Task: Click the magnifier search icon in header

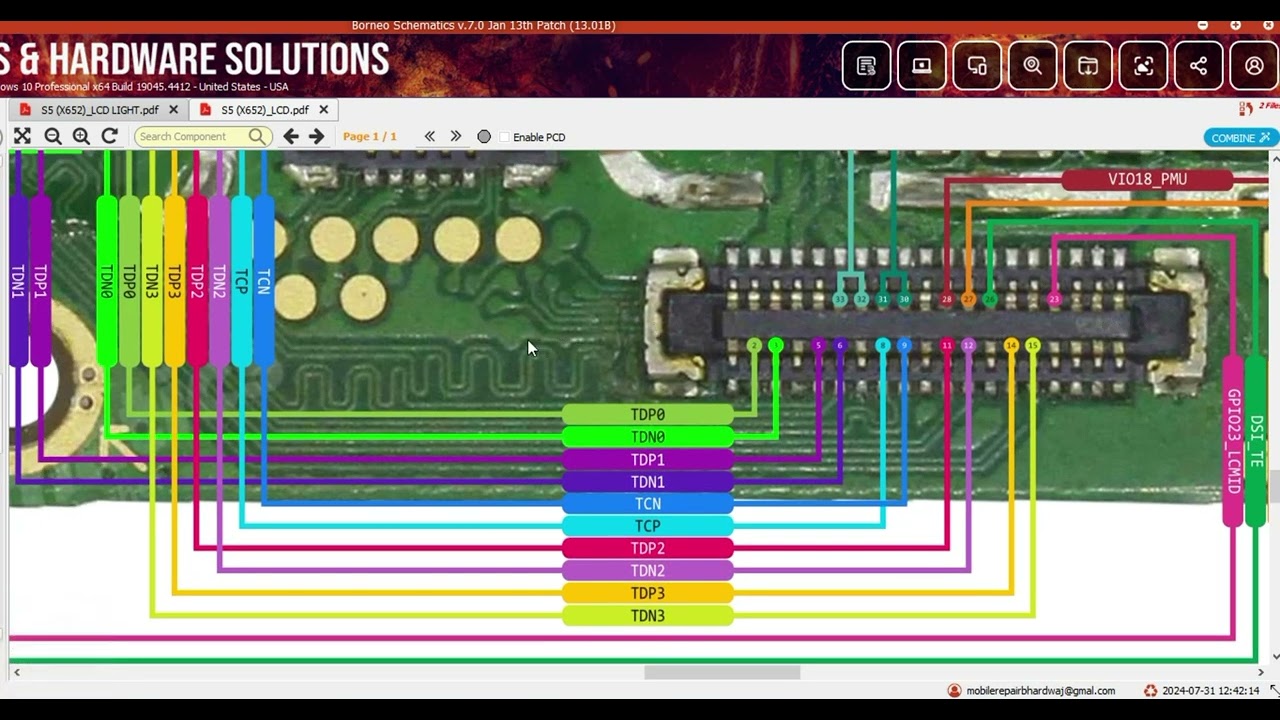Action: point(1032,66)
